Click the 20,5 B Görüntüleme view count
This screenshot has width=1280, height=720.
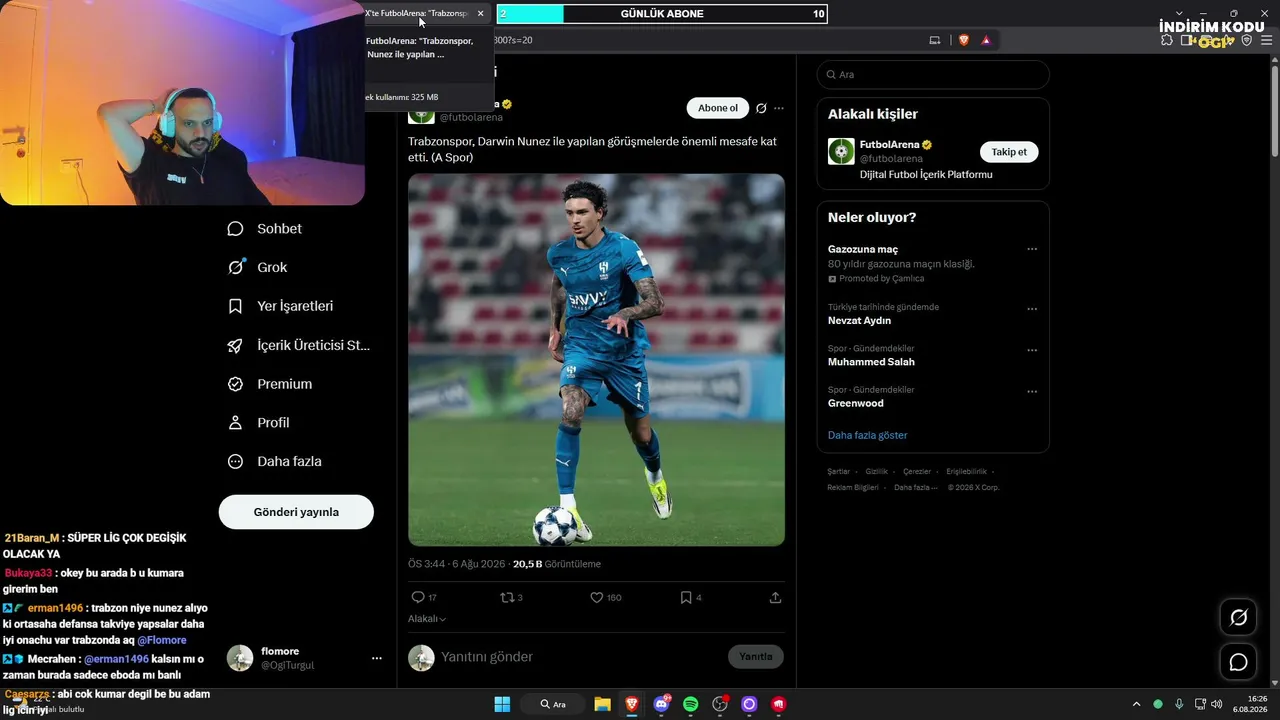[x=557, y=565]
